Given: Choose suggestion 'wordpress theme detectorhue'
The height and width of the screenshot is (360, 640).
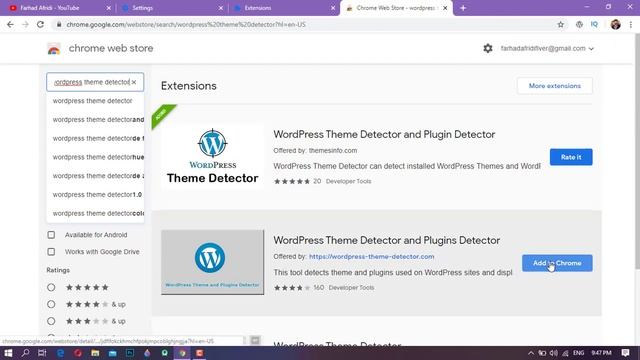Looking at the screenshot, I should coord(95,157).
